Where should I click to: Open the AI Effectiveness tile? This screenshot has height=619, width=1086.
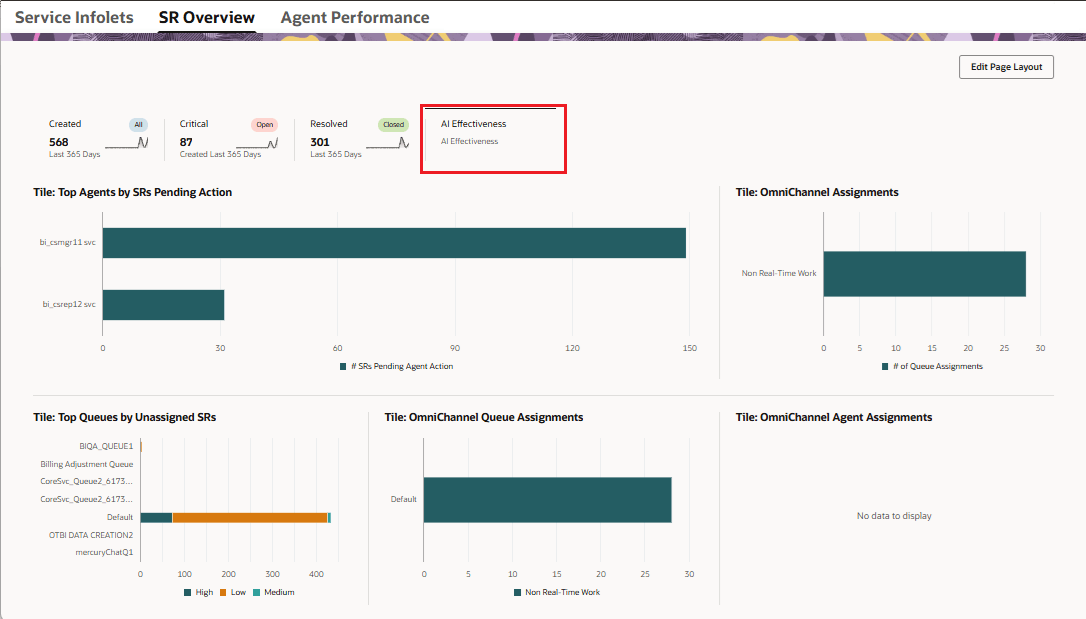pos(493,138)
